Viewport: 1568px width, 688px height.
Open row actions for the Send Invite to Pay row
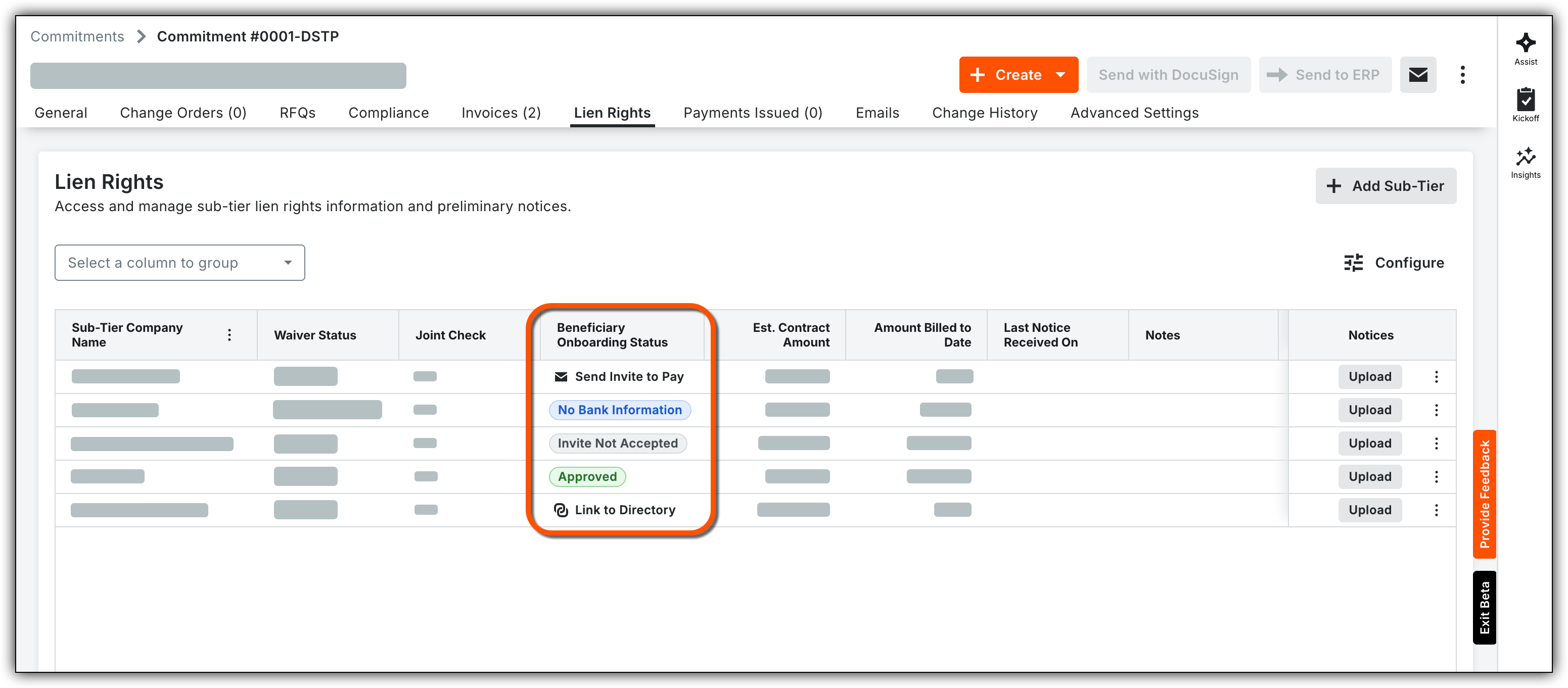pos(1436,376)
